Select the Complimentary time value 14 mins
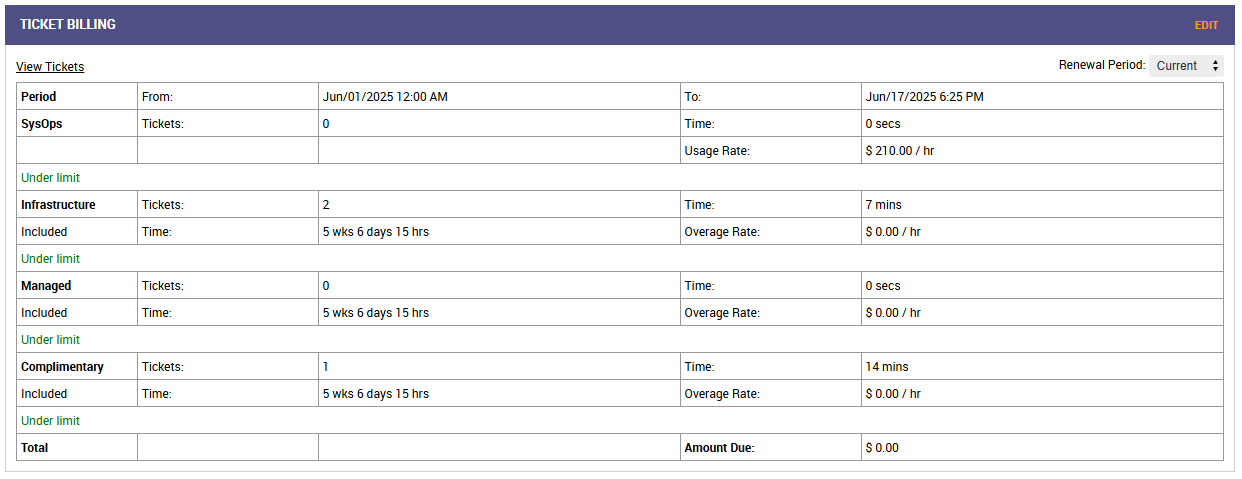The height and width of the screenshot is (479, 1242). [887, 367]
